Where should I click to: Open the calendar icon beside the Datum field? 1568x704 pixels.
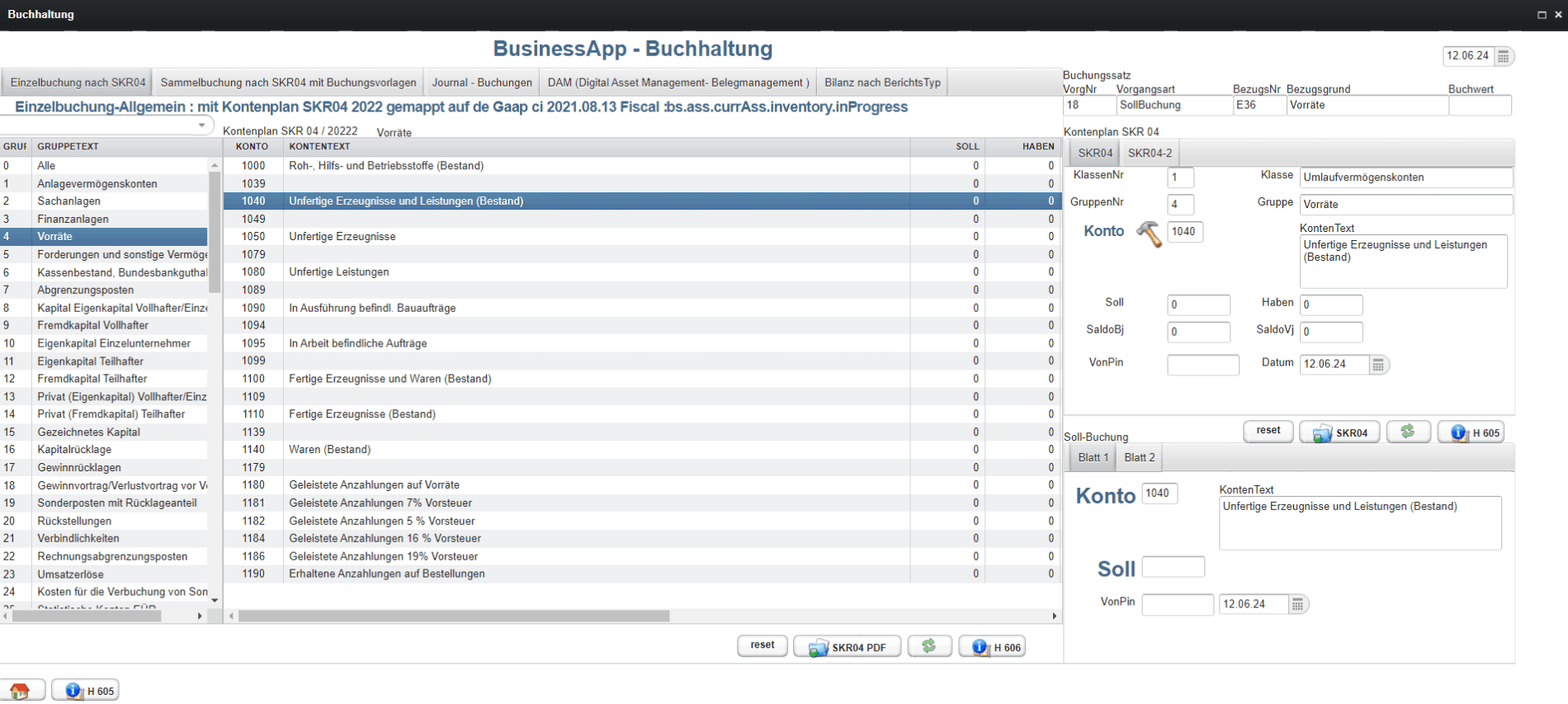coord(1378,365)
